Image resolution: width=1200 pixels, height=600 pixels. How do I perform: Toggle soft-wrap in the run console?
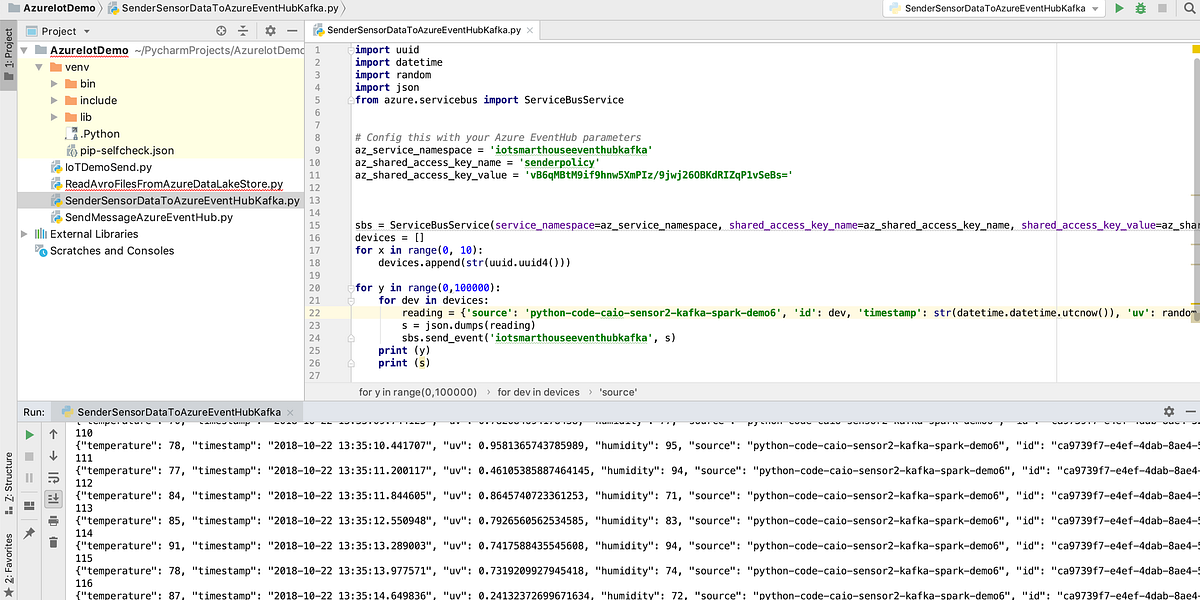pyautogui.click(x=53, y=476)
